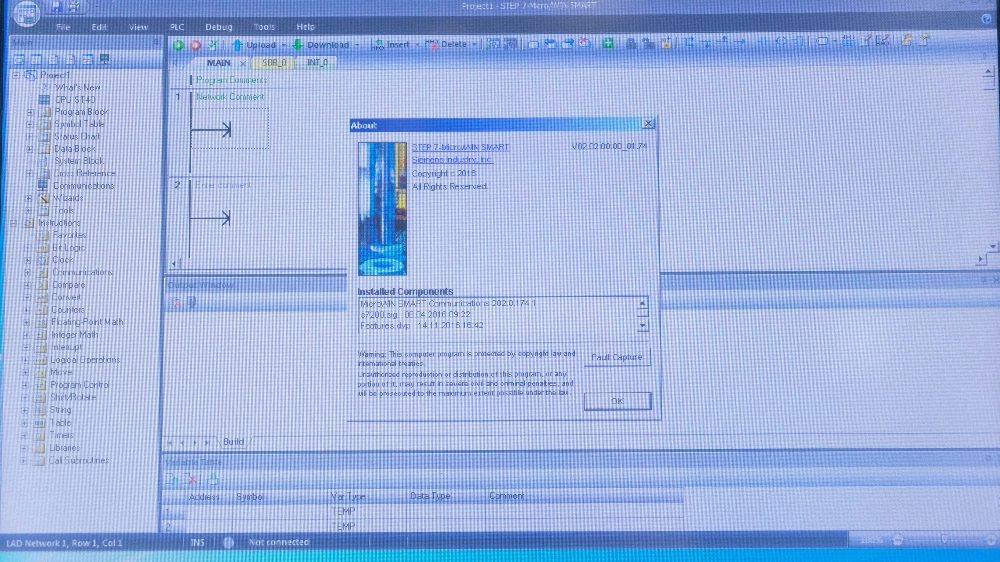The width and height of the screenshot is (1000, 562).
Task: Collapse the Instructions tree node
Action: click(14, 223)
